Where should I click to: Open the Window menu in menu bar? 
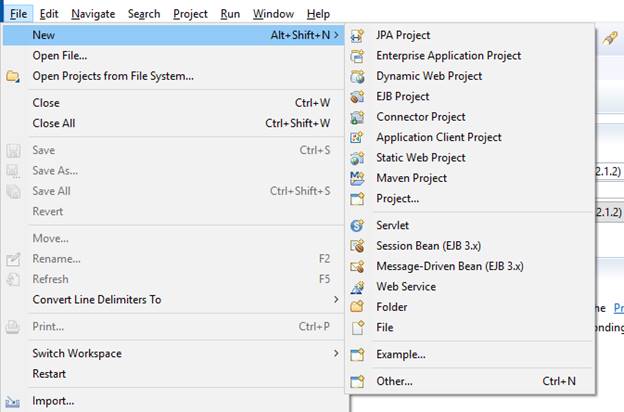[273, 14]
